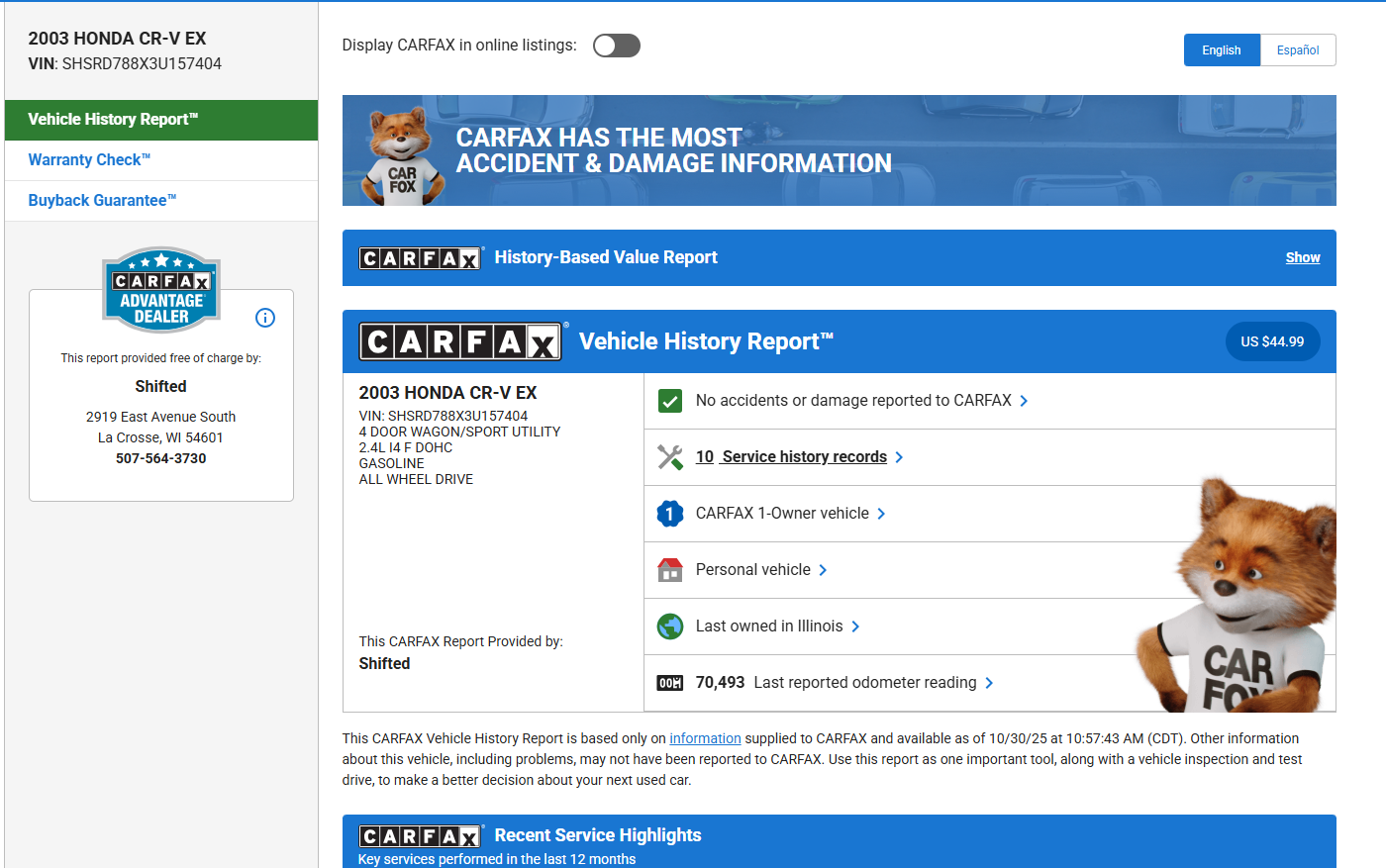Open the Warranty Check tab

coord(89,160)
